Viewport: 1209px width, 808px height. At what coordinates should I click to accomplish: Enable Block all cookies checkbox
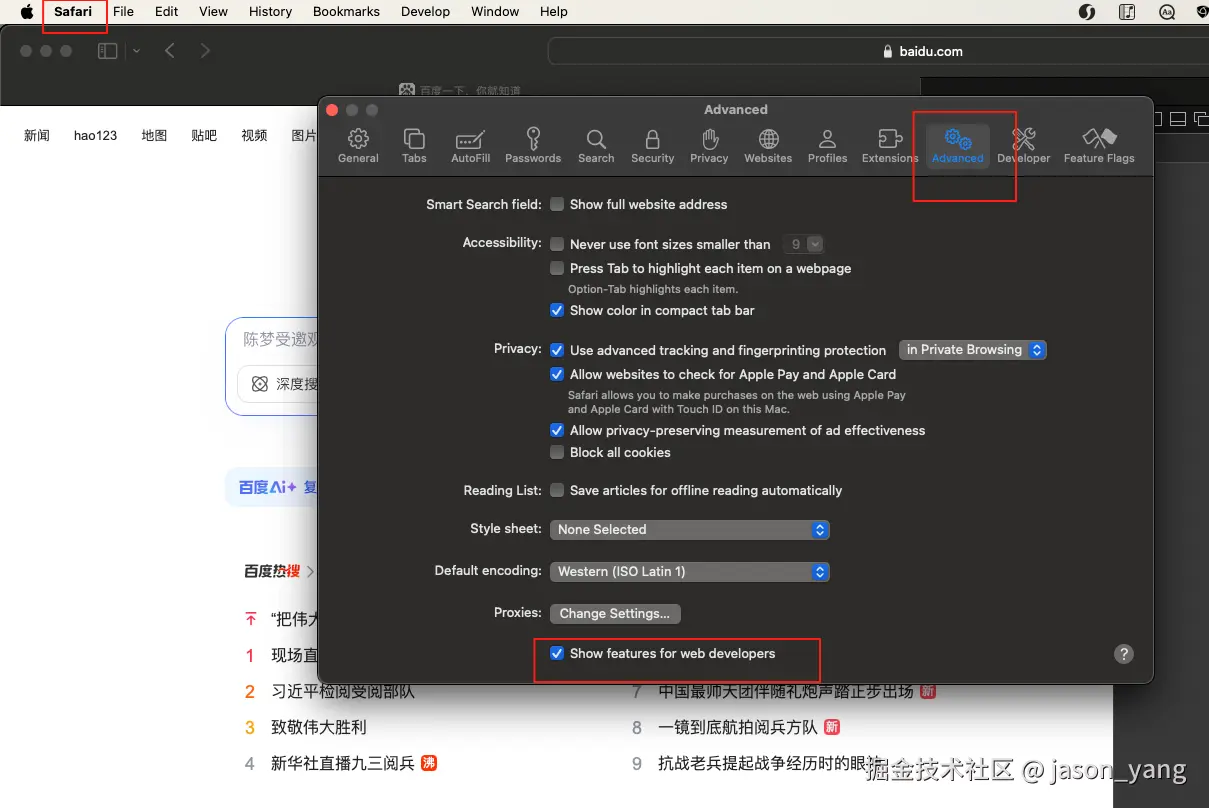557,452
